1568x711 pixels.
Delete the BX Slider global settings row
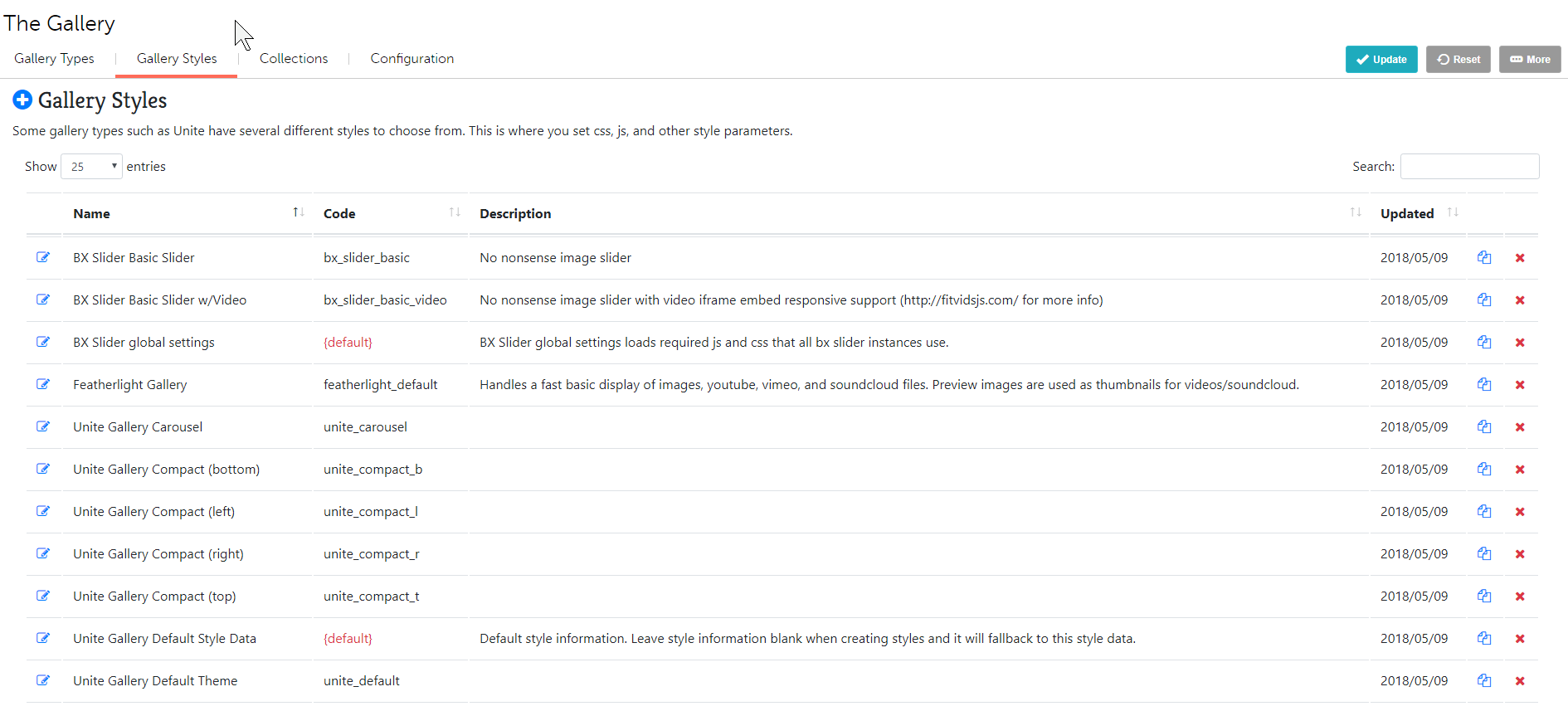1520,342
